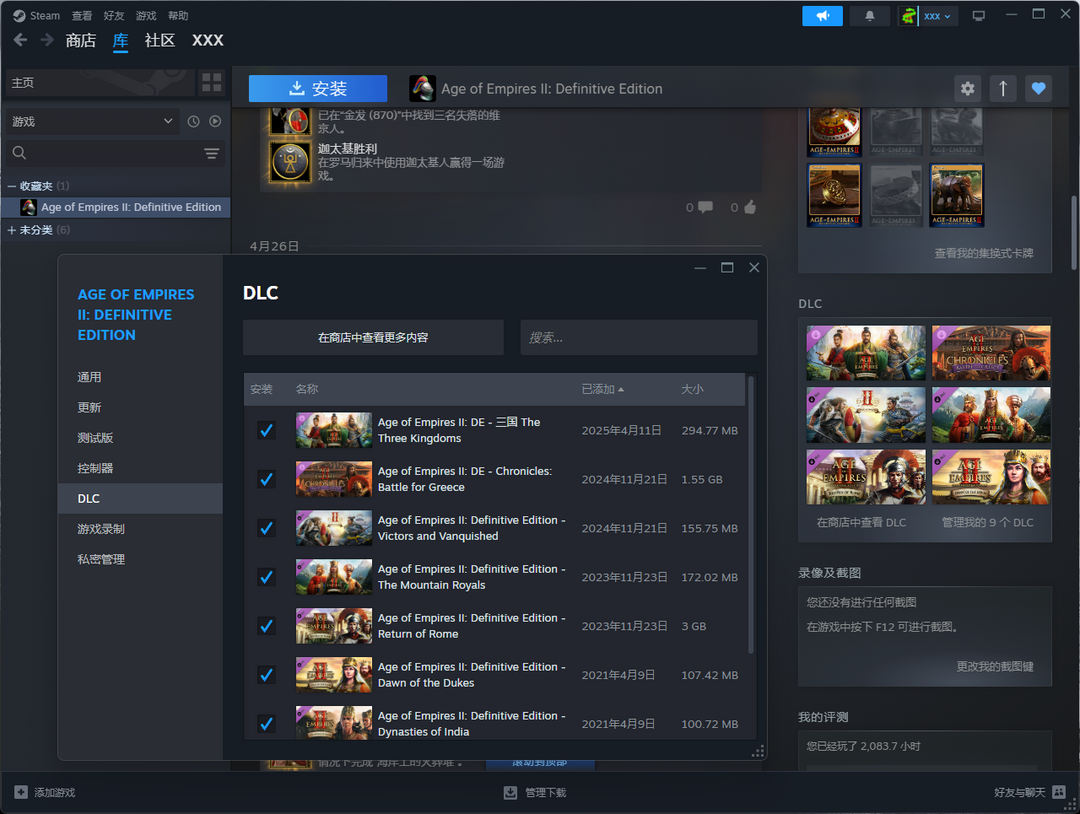This screenshot has width=1080, height=814.
Task: Open friends and chat icon
Action: 1059,792
